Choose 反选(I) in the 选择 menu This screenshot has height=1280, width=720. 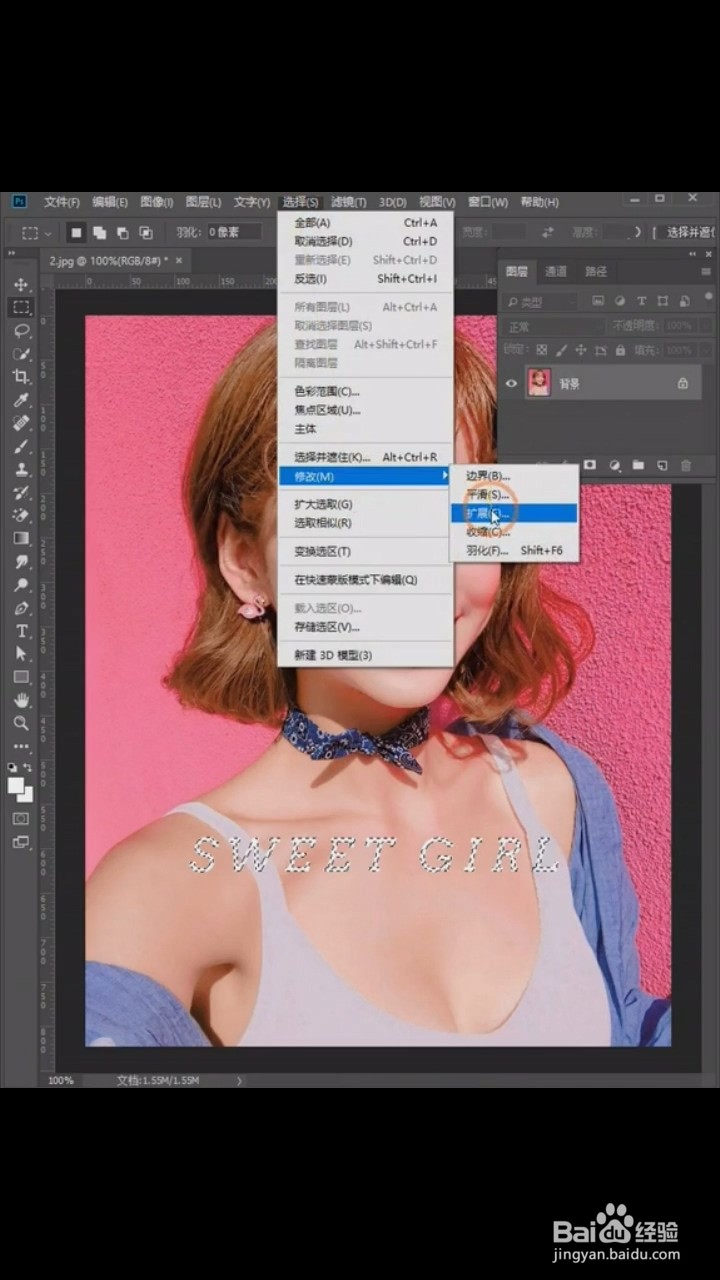pos(365,279)
